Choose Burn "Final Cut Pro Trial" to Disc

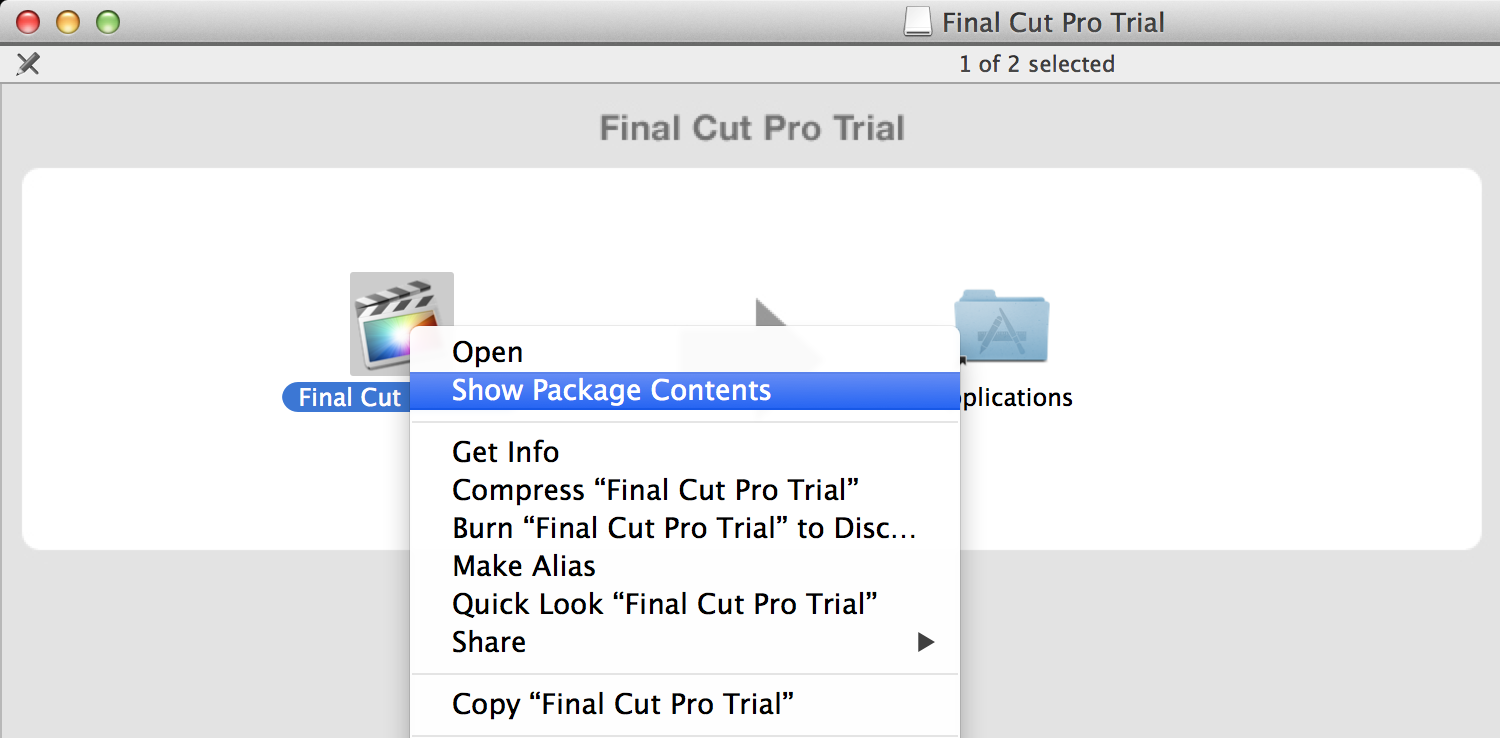tap(685, 528)
